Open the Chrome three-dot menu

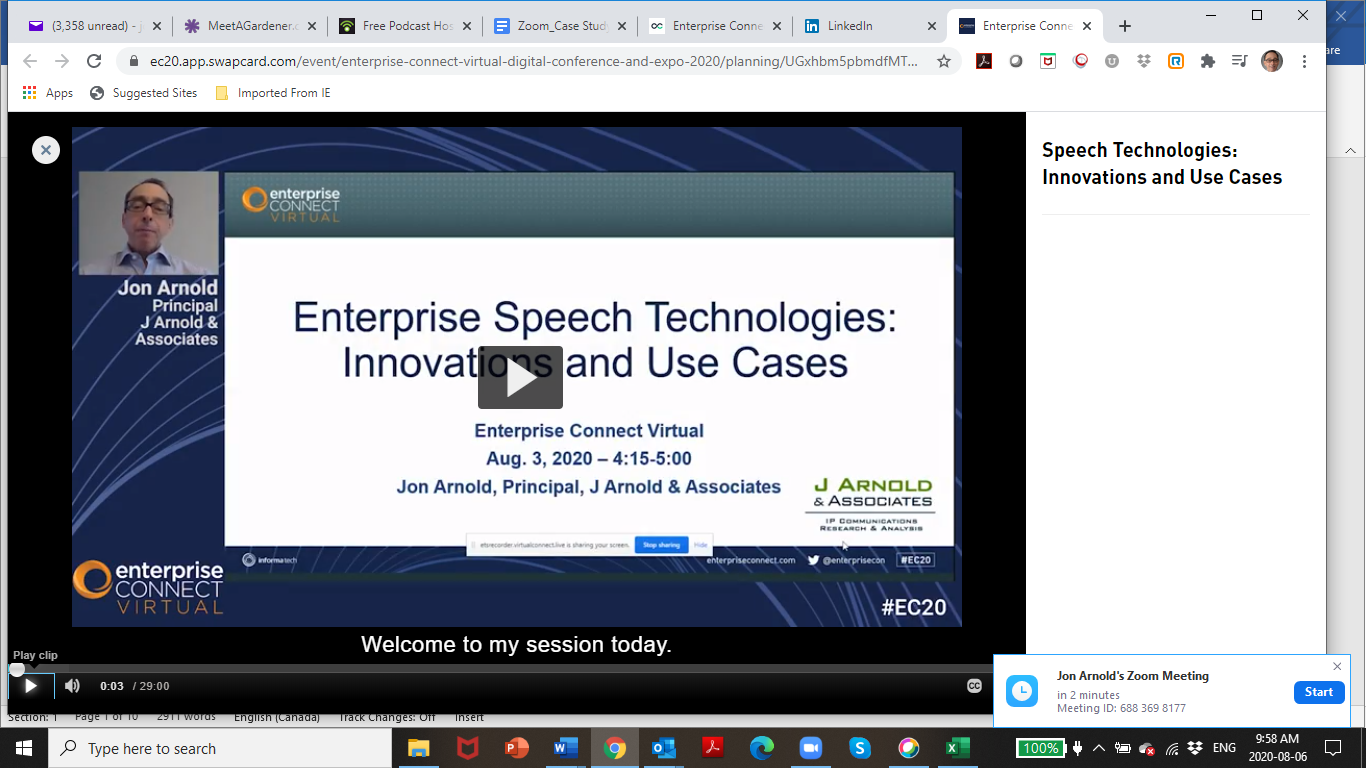click(x=1304, y=61)
